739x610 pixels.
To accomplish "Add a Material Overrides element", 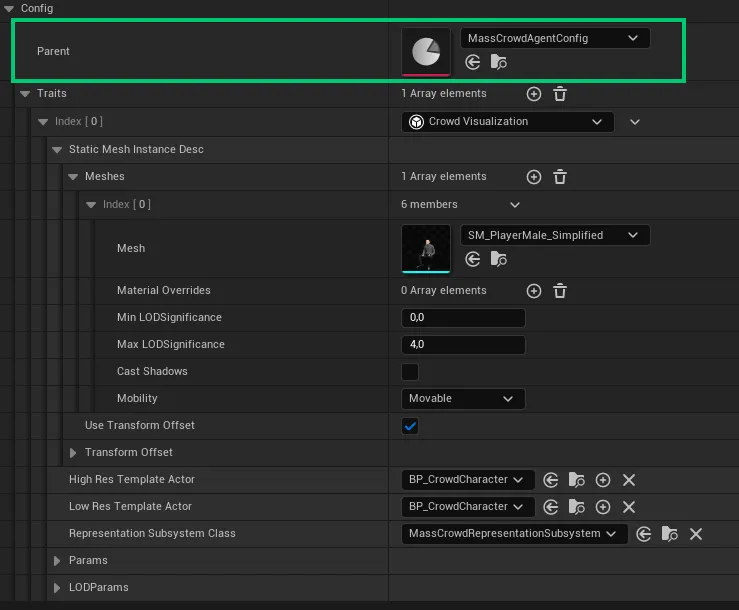I will pyautogui.click(x=534, y=291).
